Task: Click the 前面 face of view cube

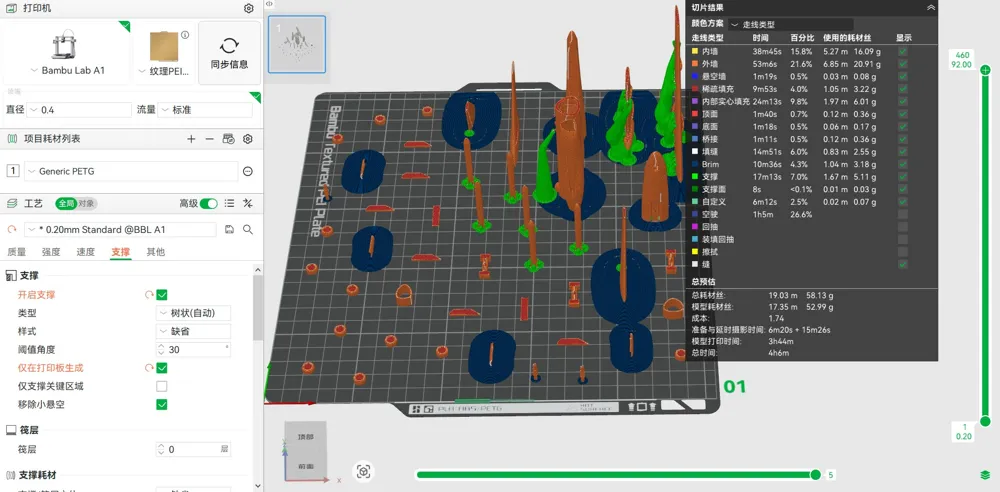Action: [x=305, y=466]
